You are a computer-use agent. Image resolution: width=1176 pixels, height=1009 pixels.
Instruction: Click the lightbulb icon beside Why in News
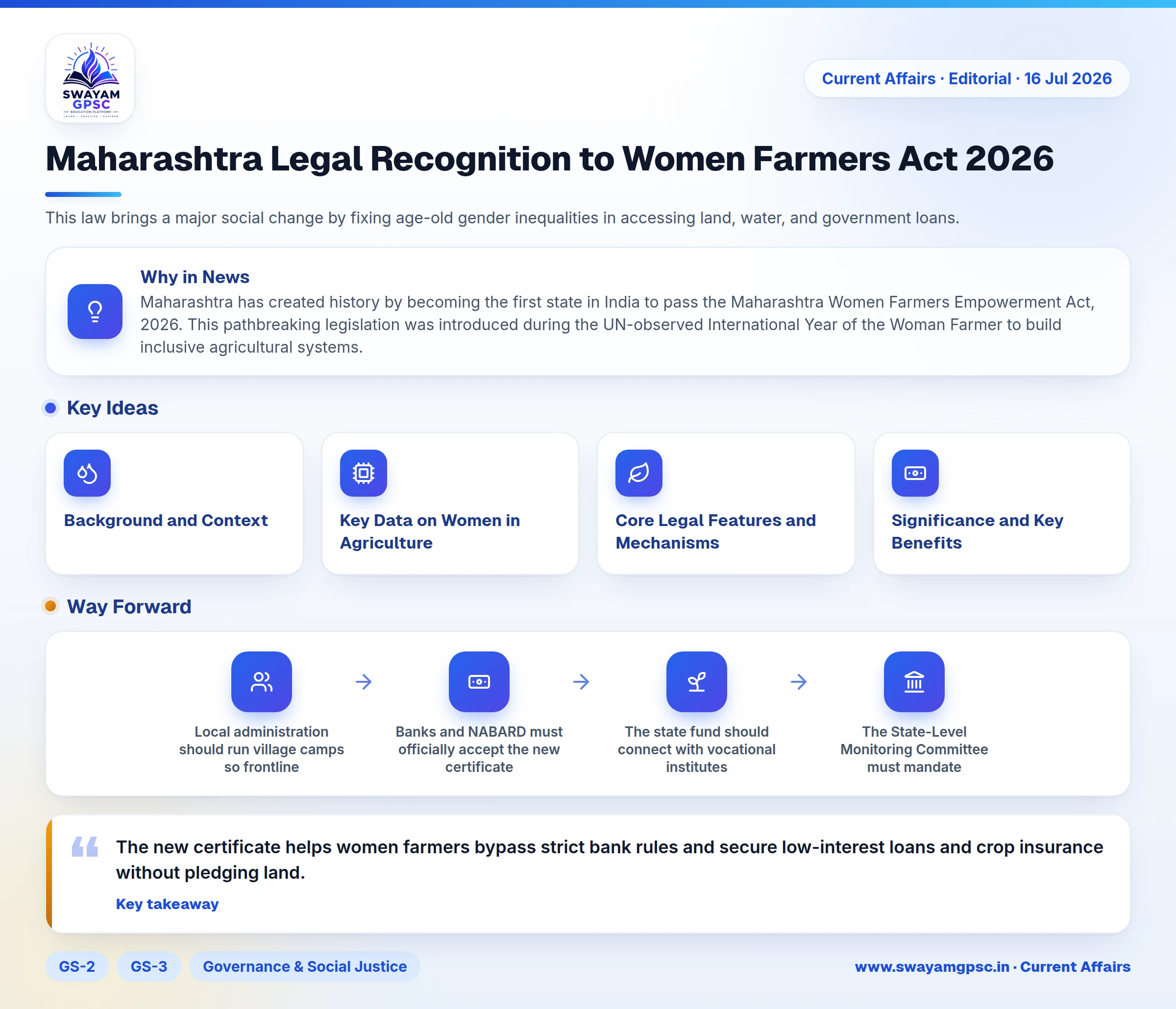coord(95,312)
